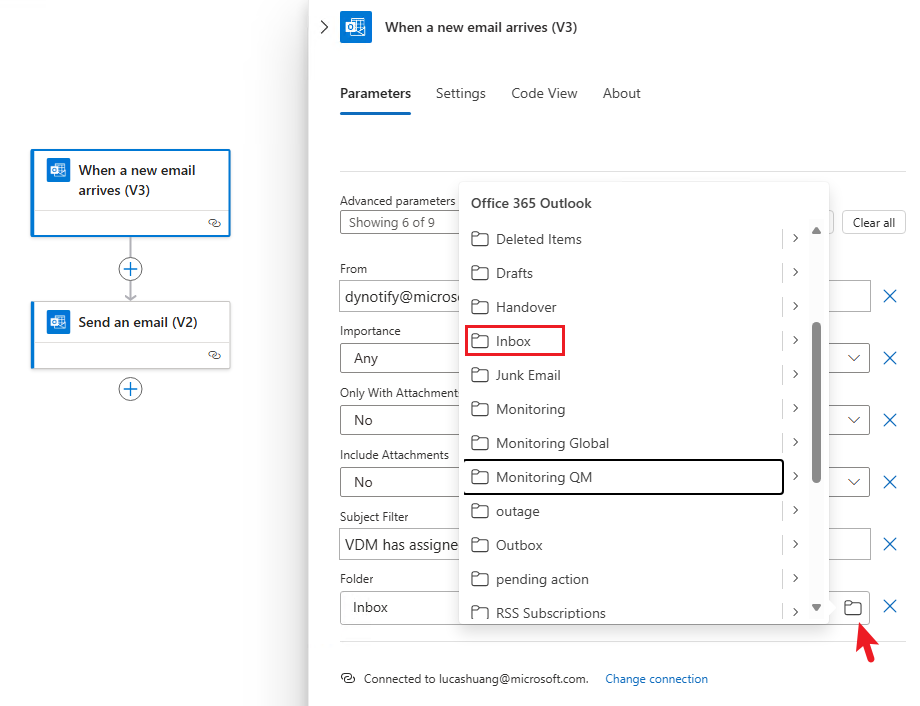Select the Drafts folder
This screenshot has width=920, height=706.
click(623, 273)
